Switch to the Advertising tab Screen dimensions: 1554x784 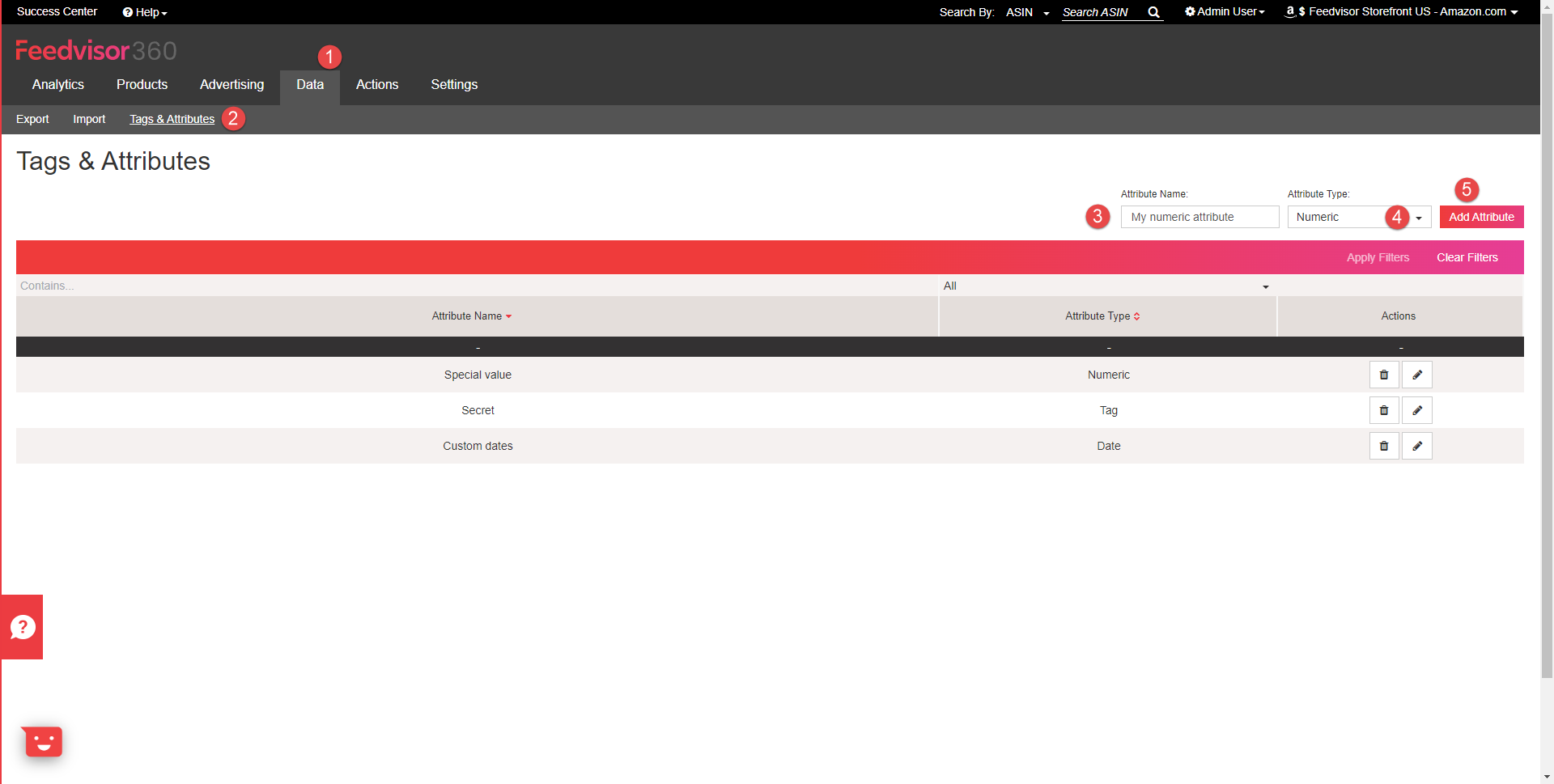[231, 85]
